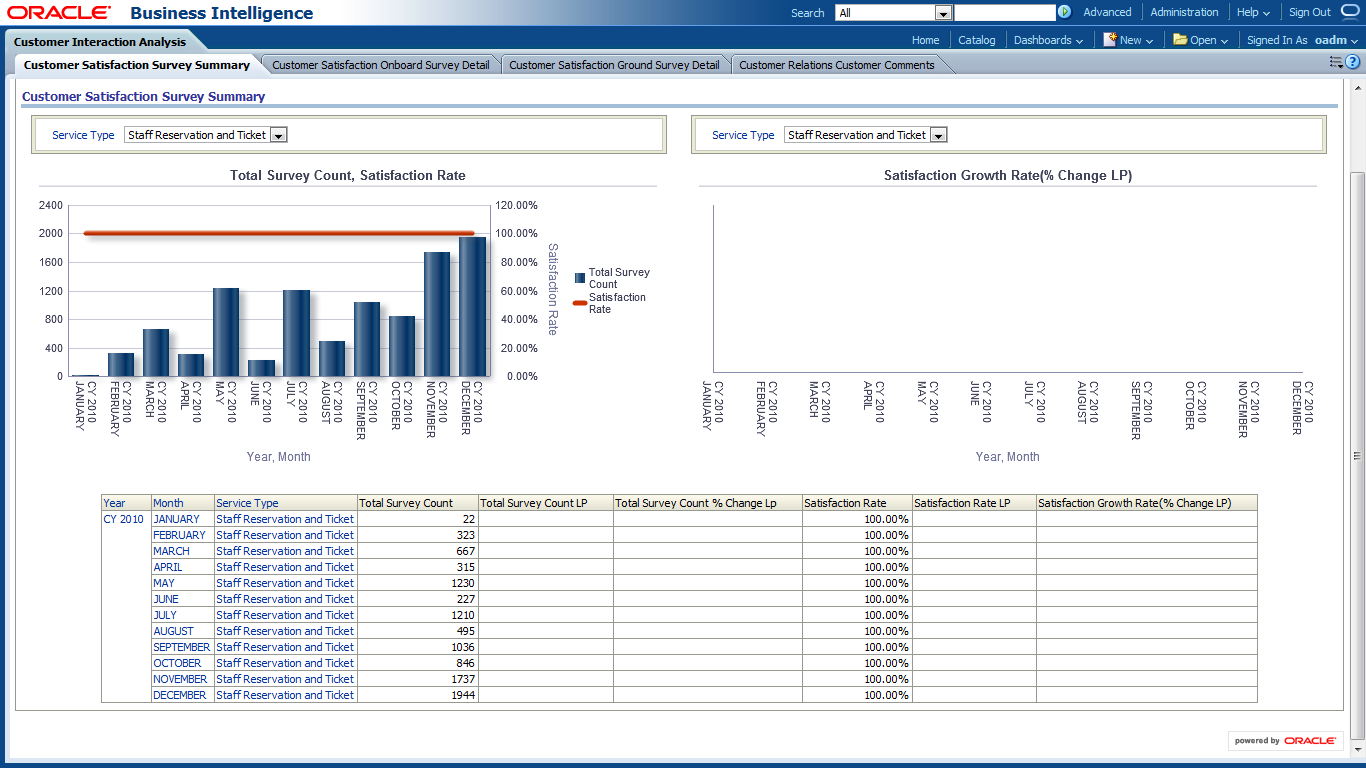Screen dimensions: 1366x768
Task: Click the Oracle logo in header
Action: click(59, 13)
